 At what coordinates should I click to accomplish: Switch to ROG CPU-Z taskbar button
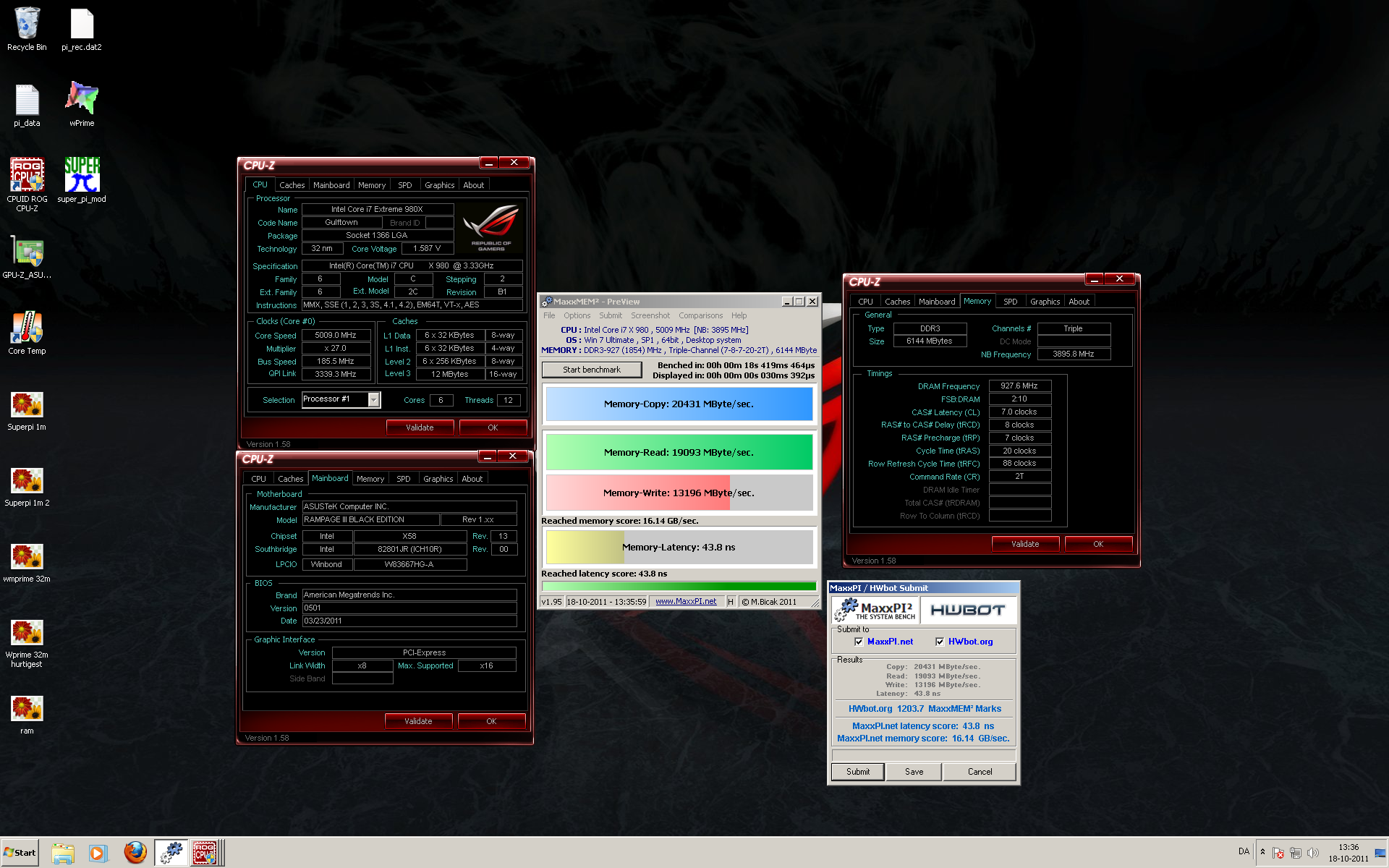pos(205,853)
